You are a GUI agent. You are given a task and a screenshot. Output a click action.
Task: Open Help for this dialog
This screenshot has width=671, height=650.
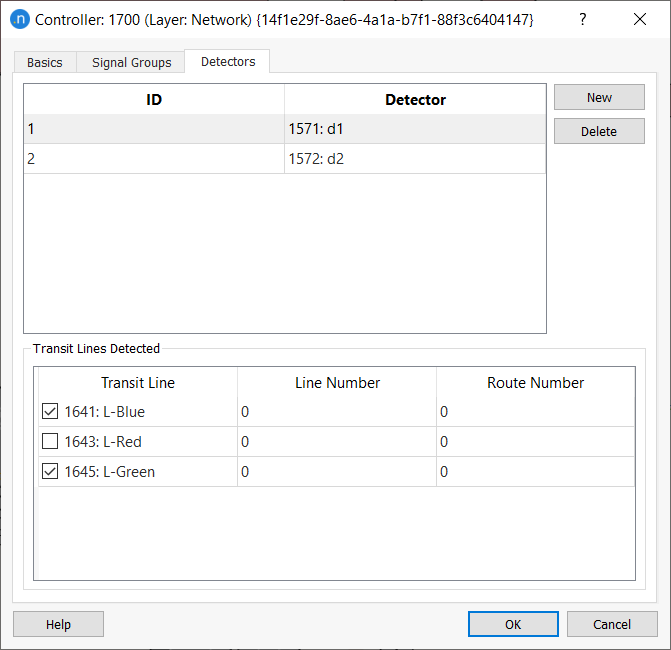tap(58, 624)
